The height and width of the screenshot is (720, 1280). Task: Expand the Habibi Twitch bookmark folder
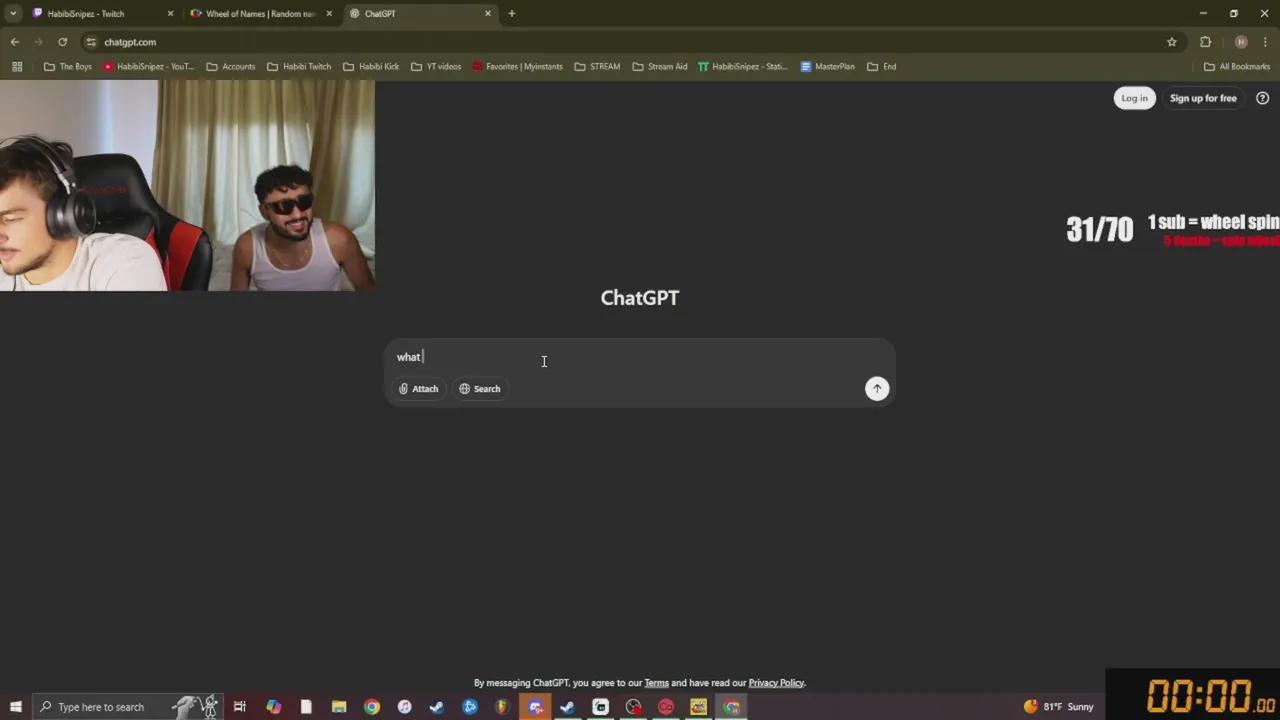tap(299, 67)
